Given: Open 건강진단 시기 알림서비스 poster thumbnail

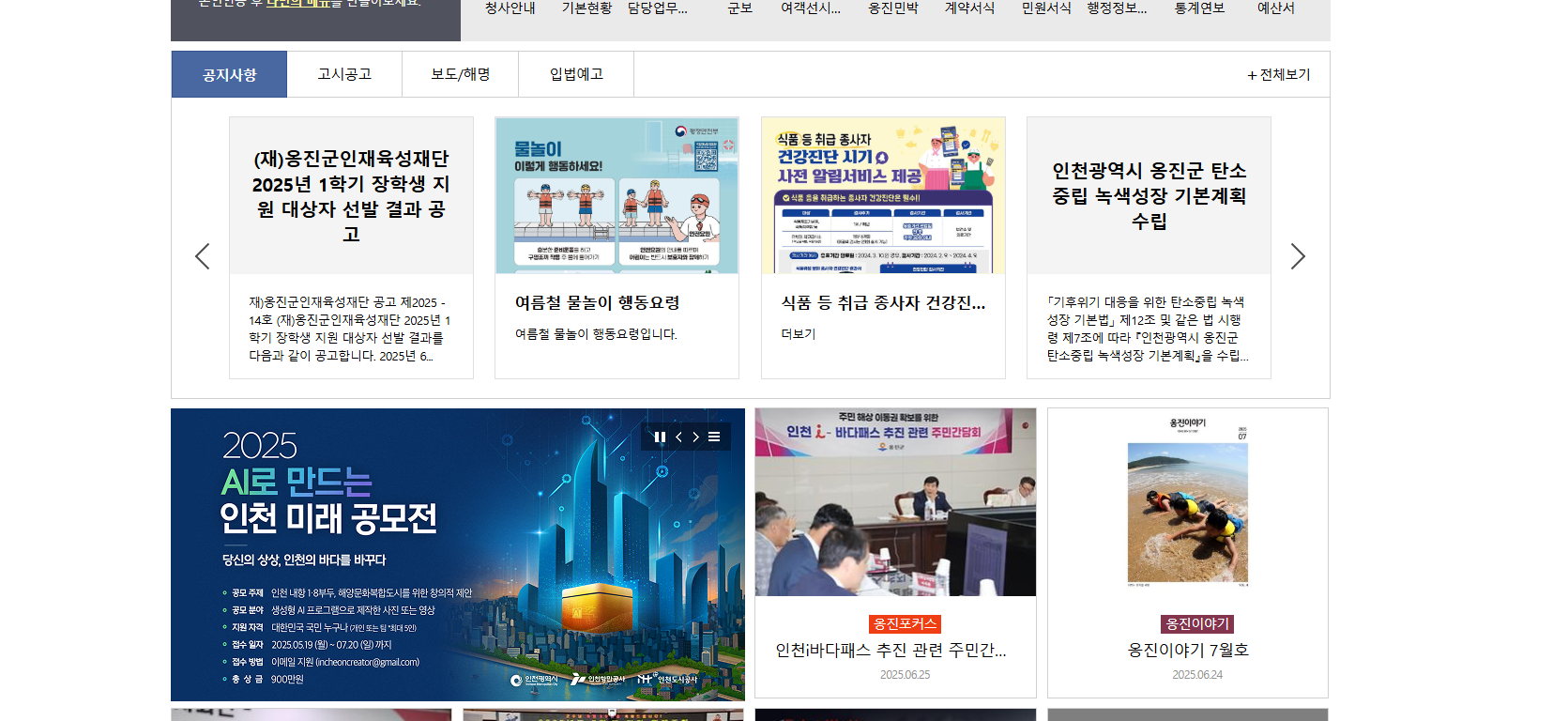Looking at the screenshot, I should click(x=883, y=195).
